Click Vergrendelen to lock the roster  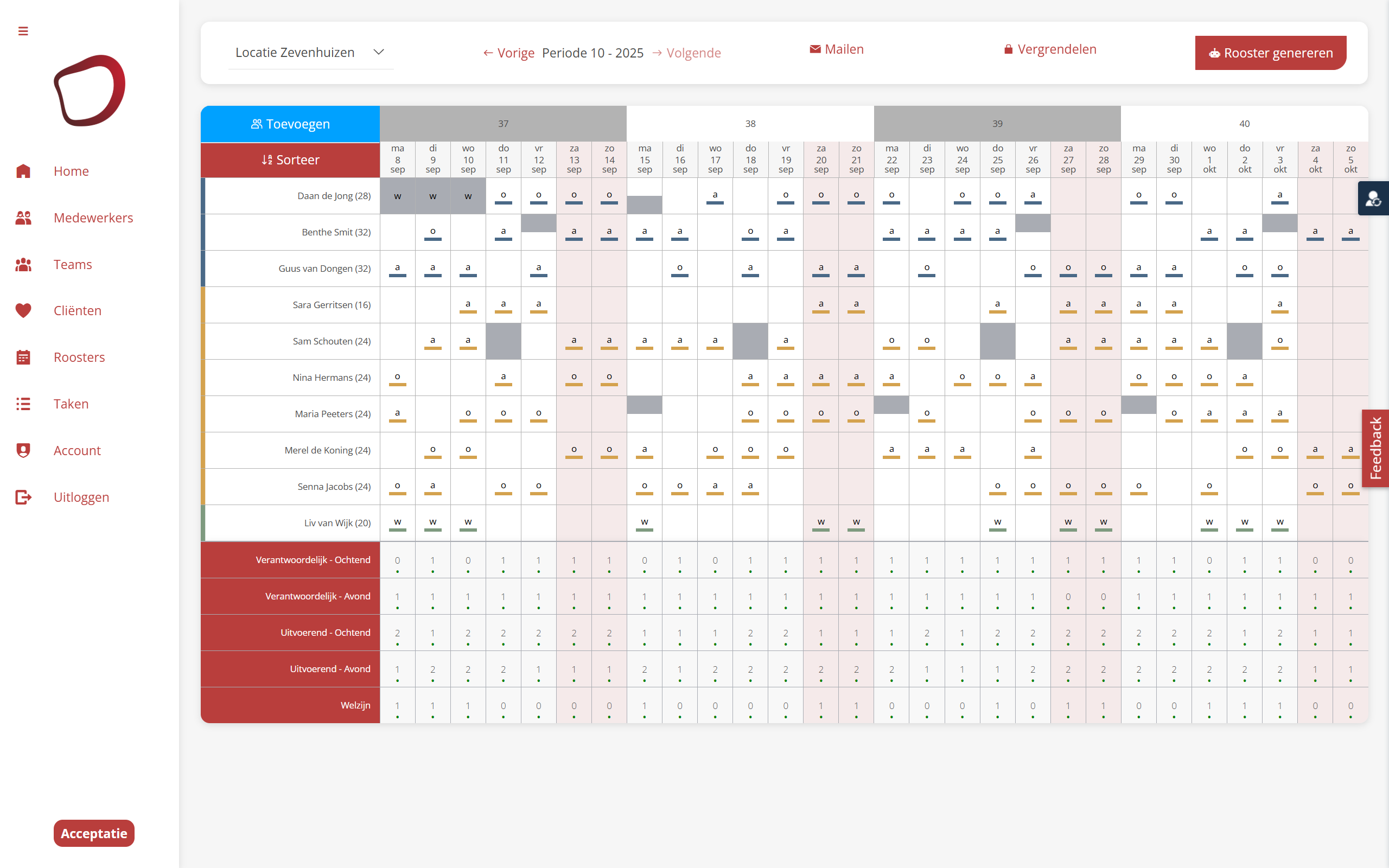tap(1050, 49)
